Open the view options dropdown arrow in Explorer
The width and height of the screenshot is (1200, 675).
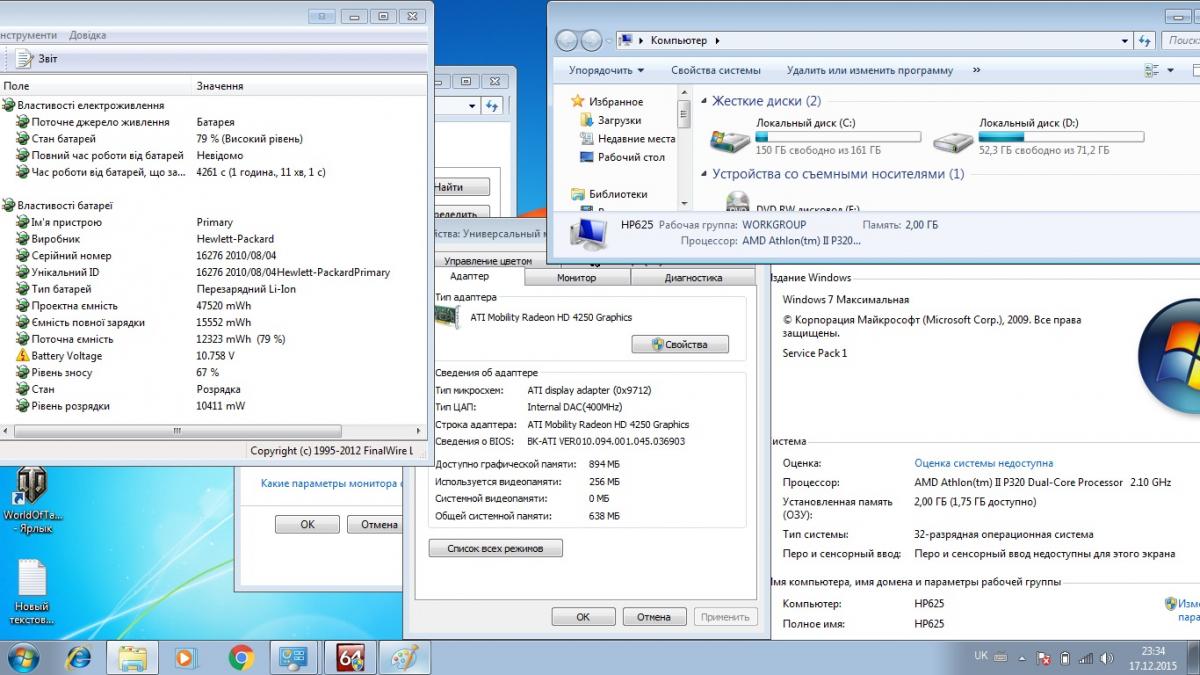tap(1171, 71)
